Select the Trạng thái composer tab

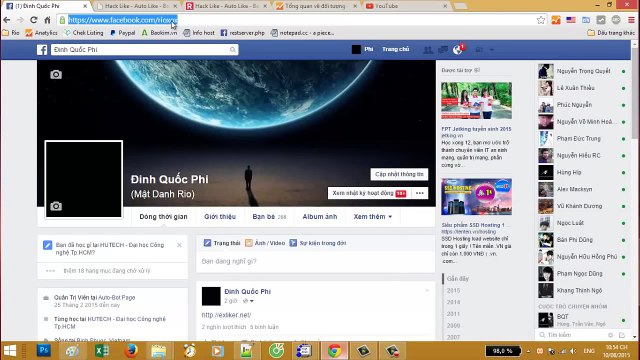tap(222, 243)
